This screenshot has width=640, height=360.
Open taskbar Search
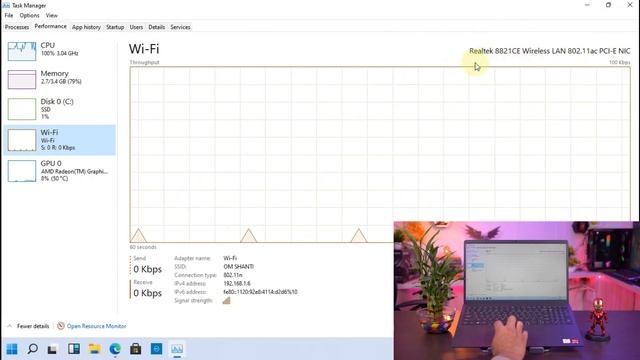tap(32, 349)
